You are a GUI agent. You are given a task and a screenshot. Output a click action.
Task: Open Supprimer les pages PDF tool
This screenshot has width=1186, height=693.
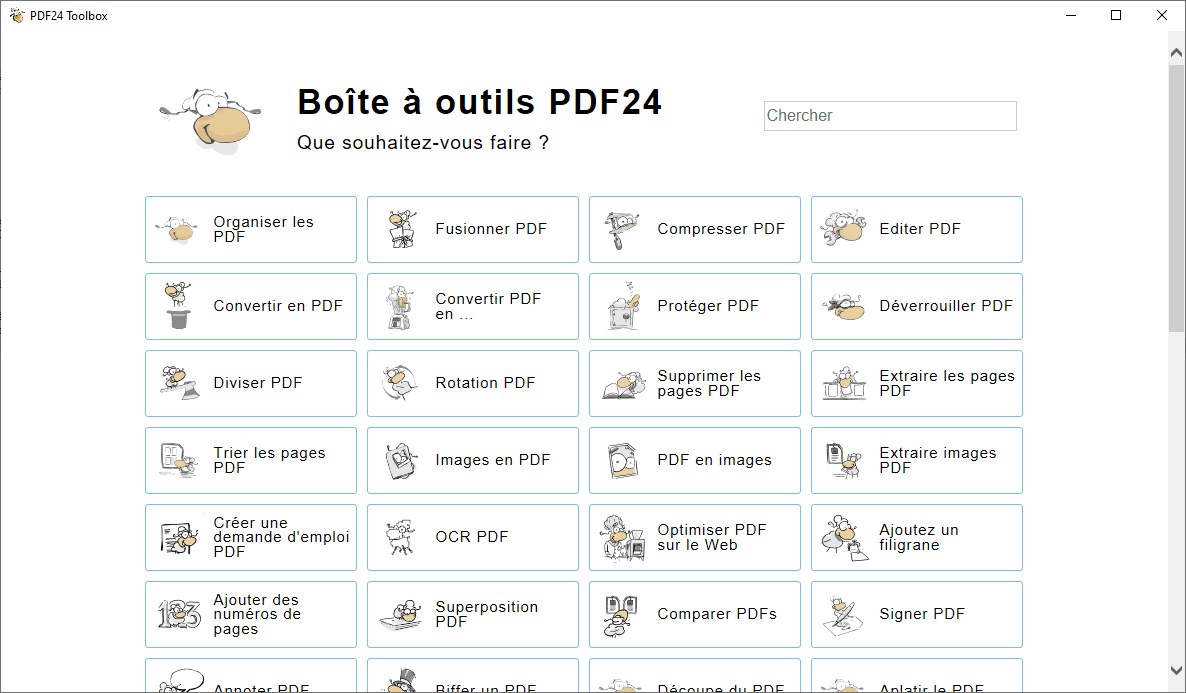pos(694,384)
